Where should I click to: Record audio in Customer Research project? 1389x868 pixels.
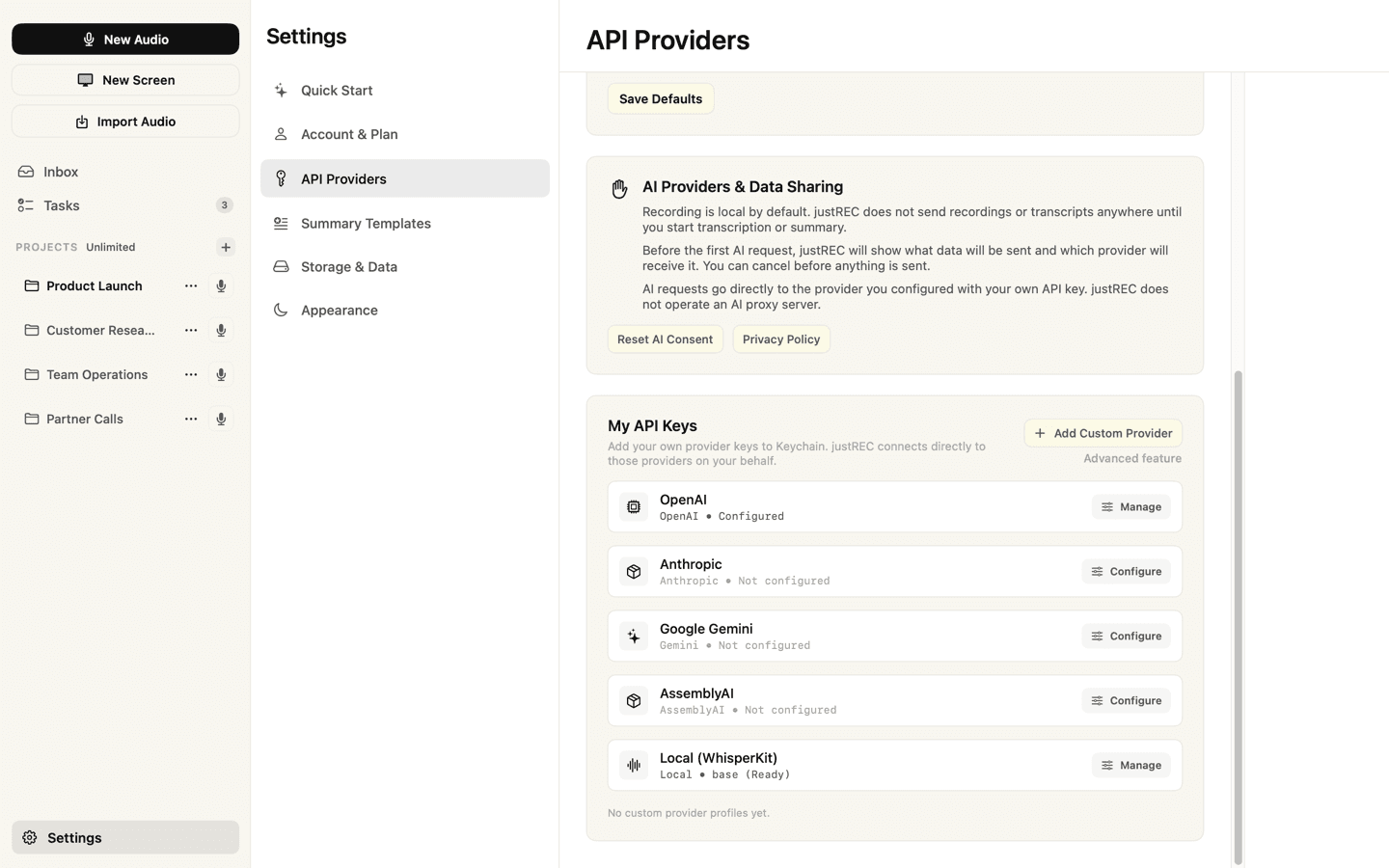(x=221, y=330)
